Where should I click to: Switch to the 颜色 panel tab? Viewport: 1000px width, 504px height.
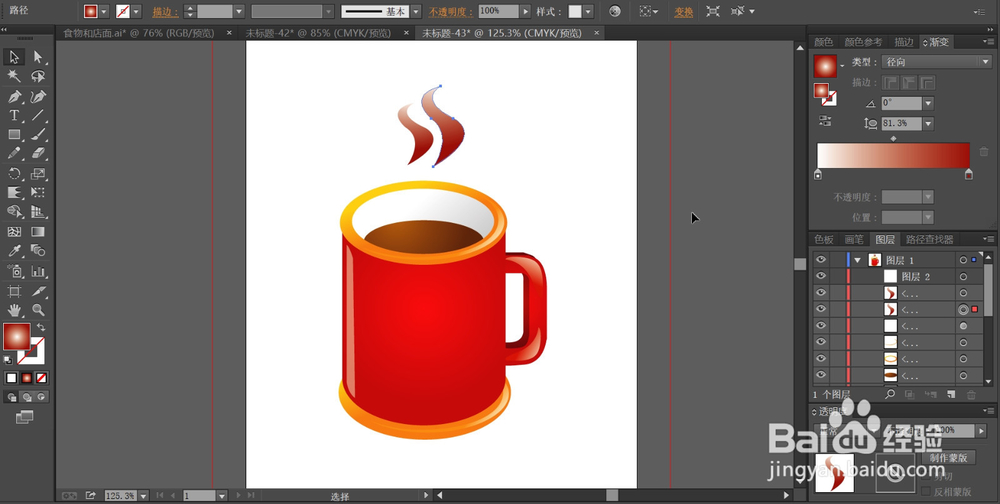[x=823, y=42]
